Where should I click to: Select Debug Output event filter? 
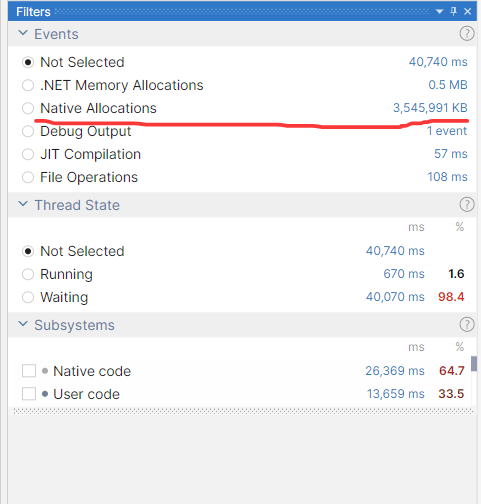click(x=28, y=131)
